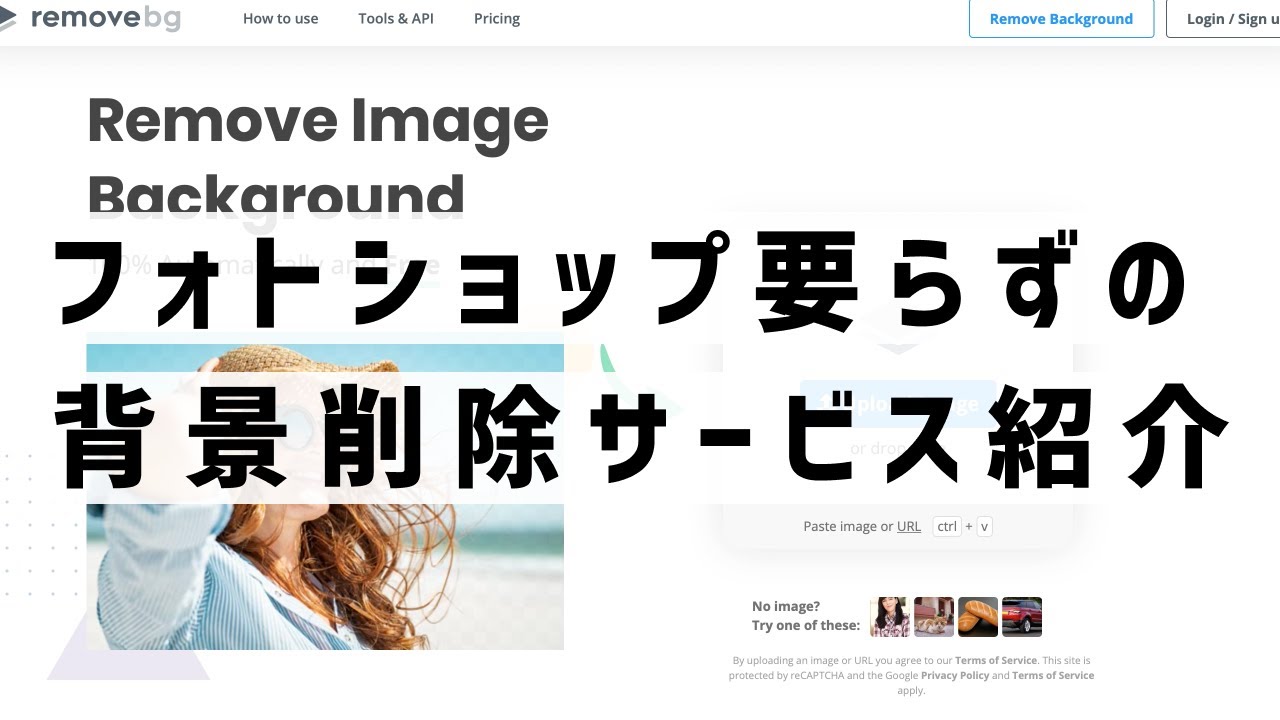Select the woman sample image thumbnail
Image resolution: width=1280 pixels, height=720 pixels.
pos(890,617)
